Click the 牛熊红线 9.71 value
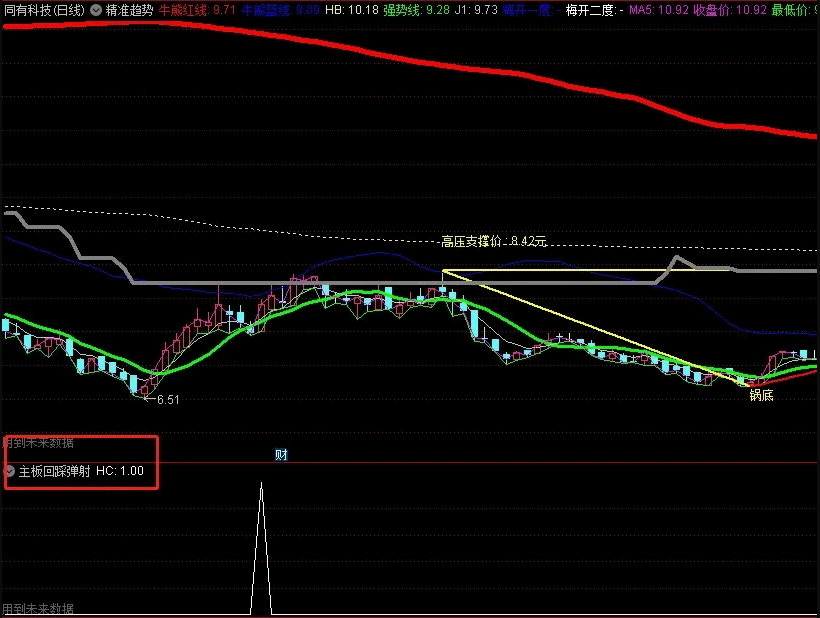The image size is (820, 618). [x=197, y=10]
